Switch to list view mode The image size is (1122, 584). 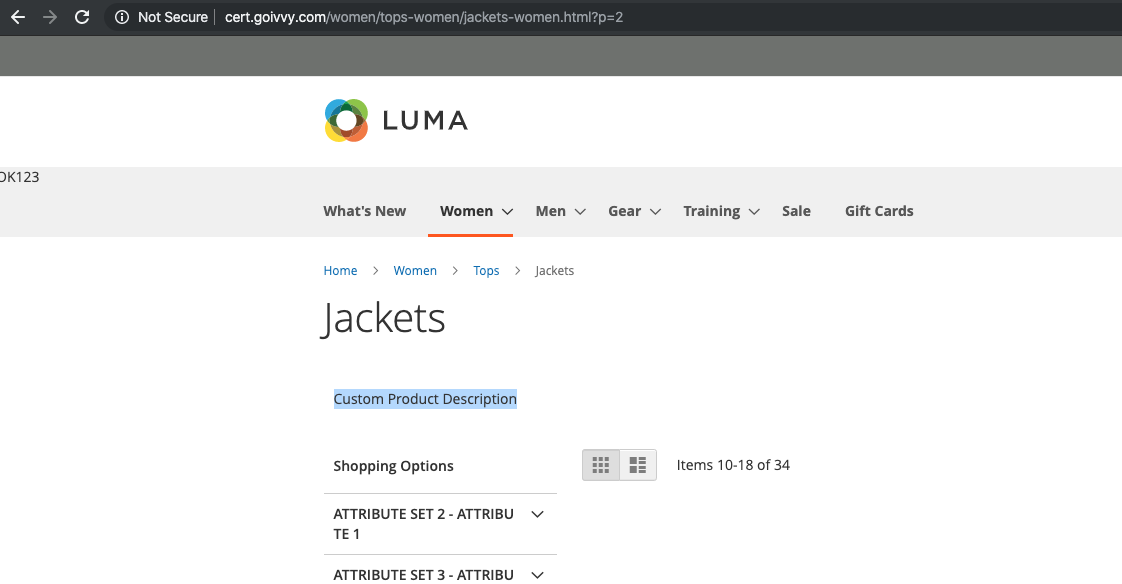coord(638,465)
